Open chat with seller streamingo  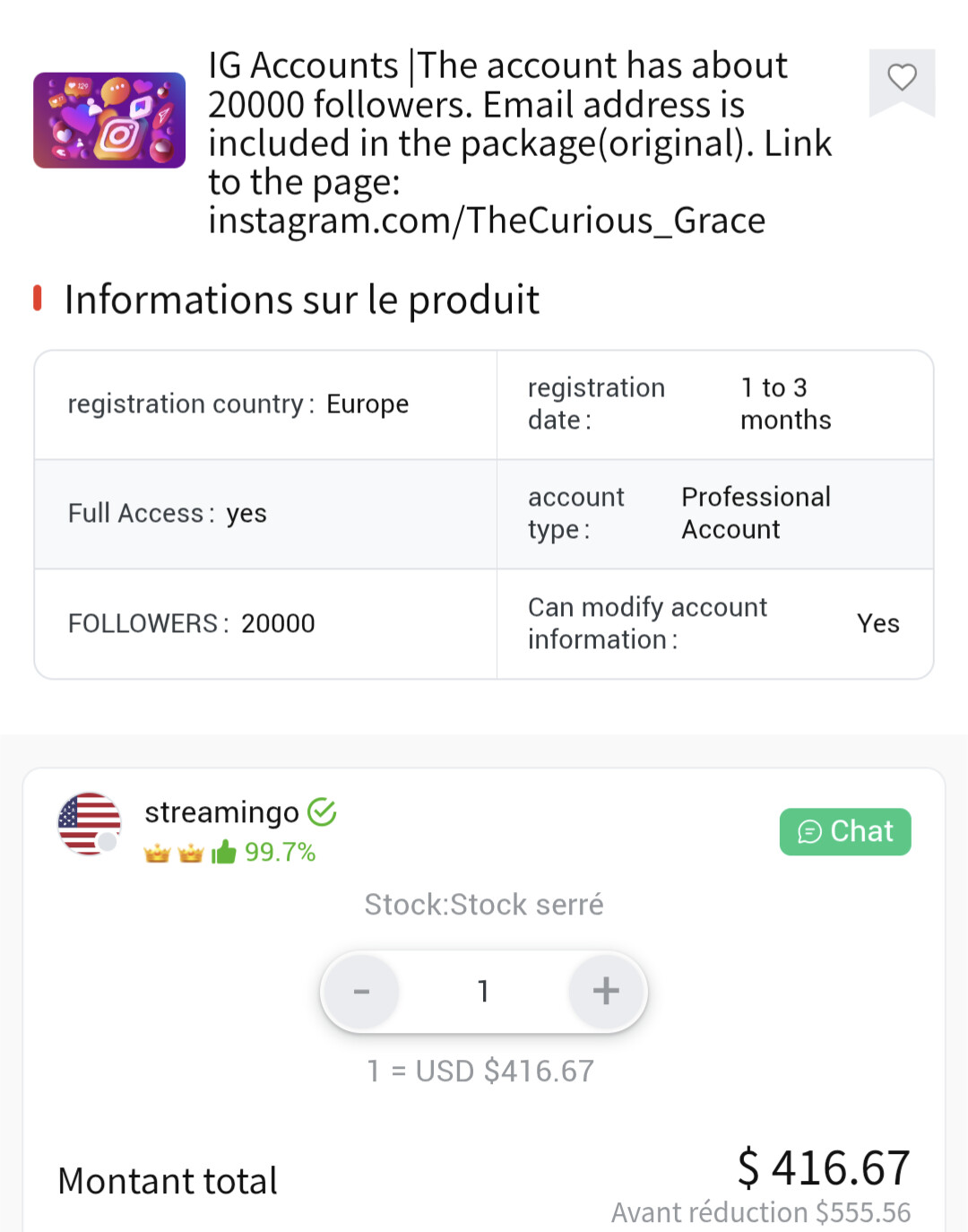point(845,832)
